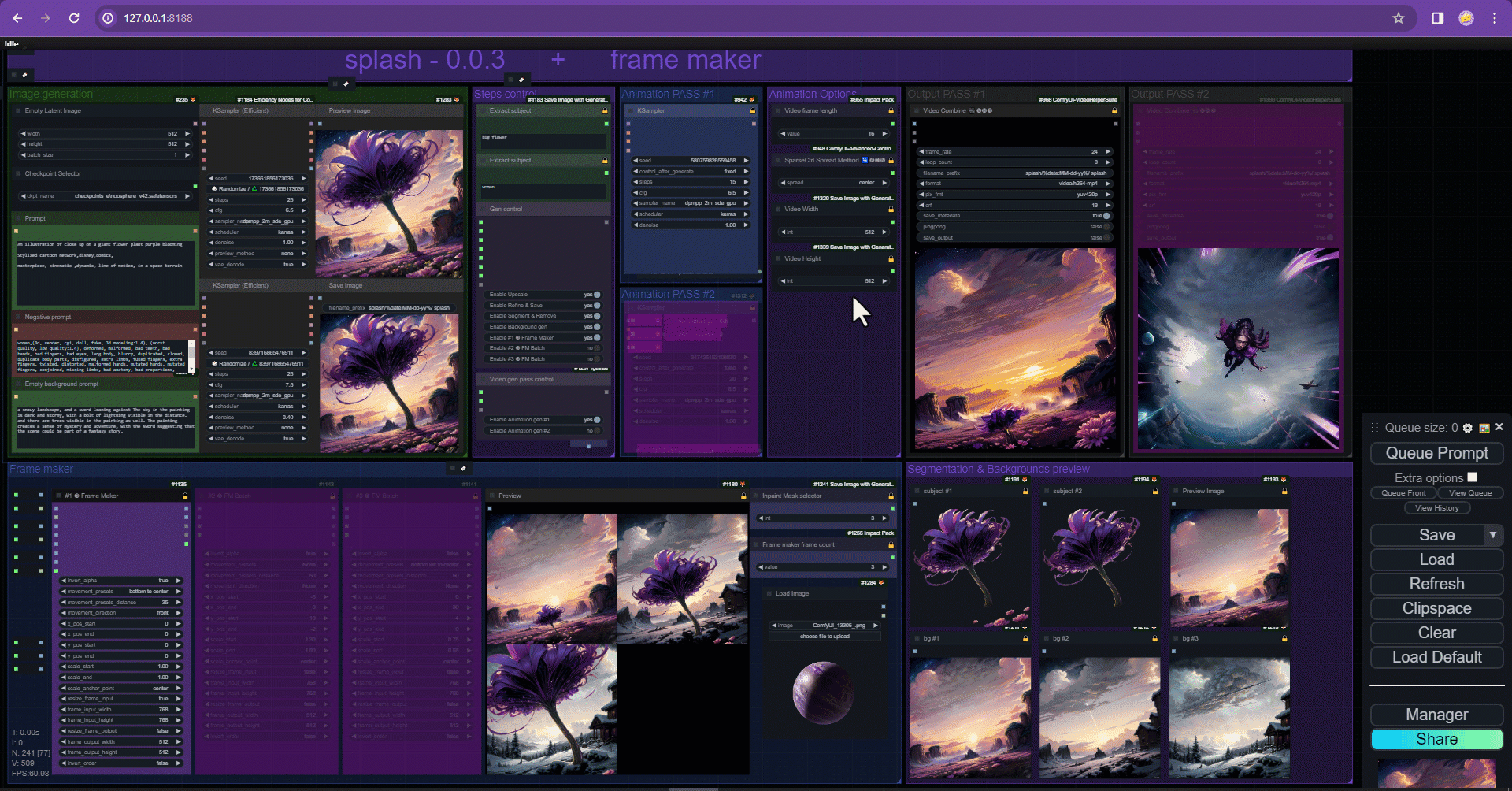Open the Save button dropdown arrow

[1493, 535]
